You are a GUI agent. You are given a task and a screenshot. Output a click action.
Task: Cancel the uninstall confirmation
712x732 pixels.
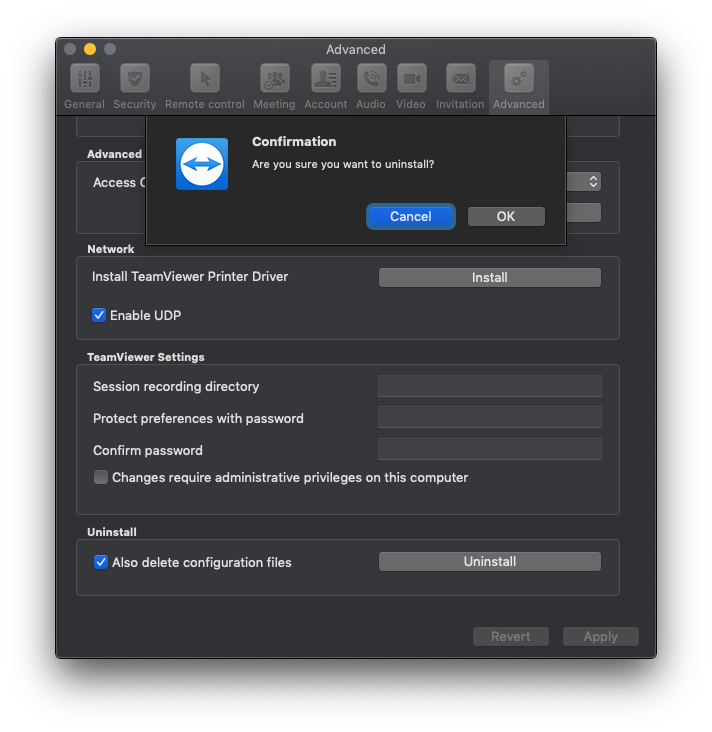click(x=410, y=217)
